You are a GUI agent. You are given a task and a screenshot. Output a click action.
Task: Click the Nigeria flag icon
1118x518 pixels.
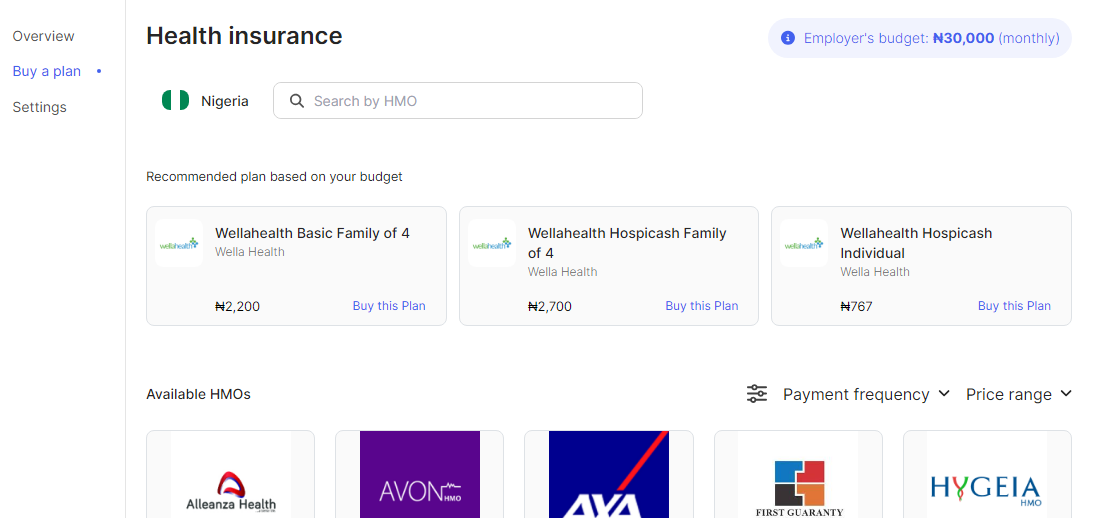[x=176, y=101]
